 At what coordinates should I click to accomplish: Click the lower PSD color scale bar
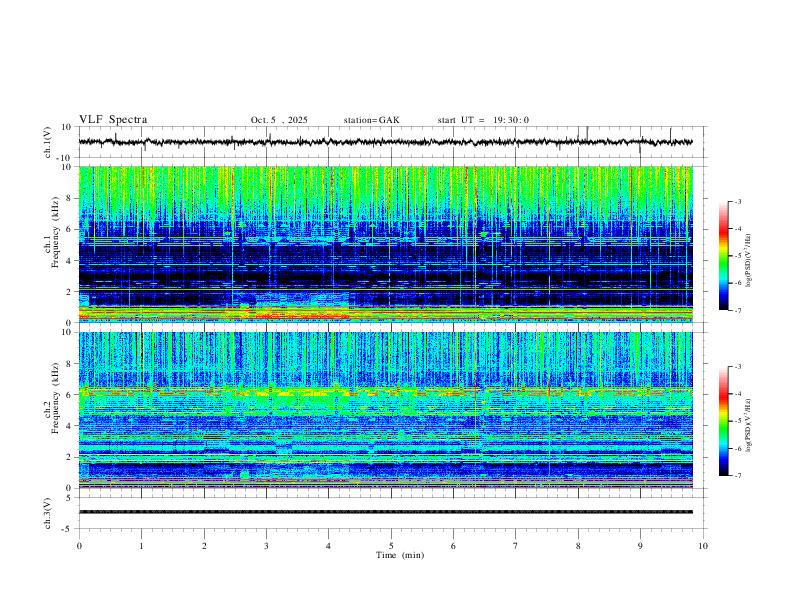tap(724, 421)
